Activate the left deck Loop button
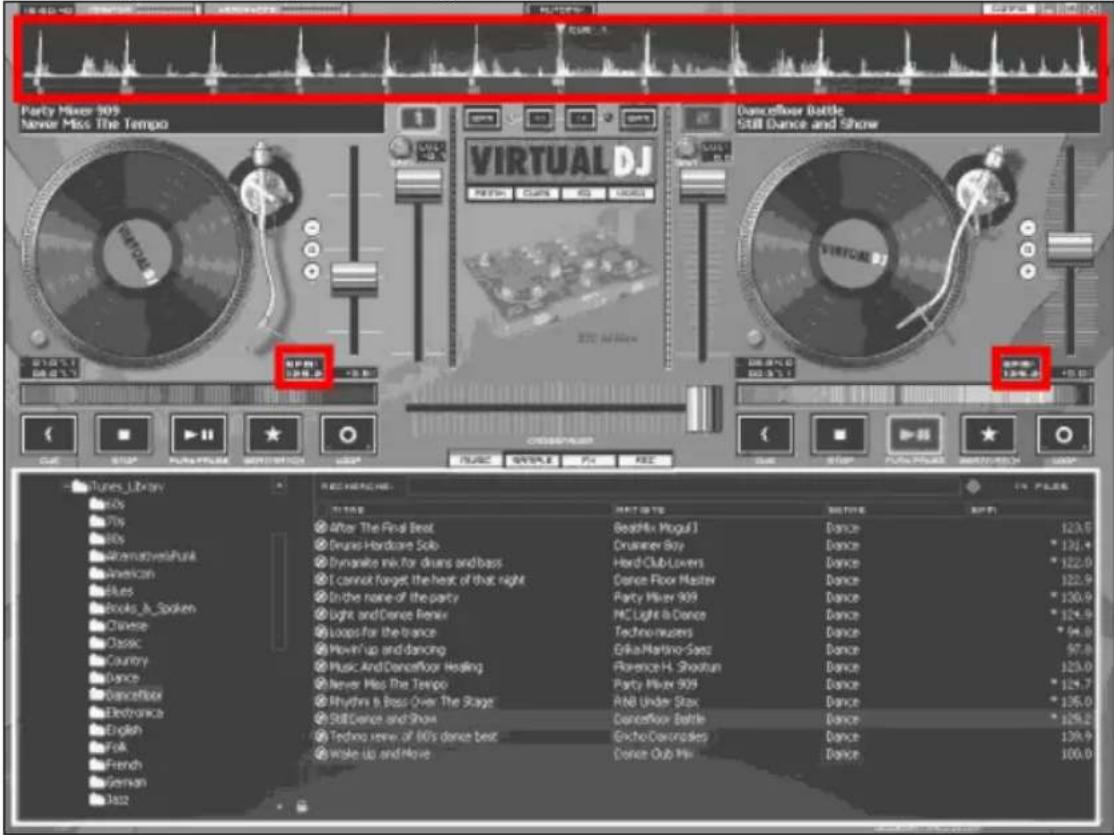Viewport: 1114px width, 835px height. point(347,434)
